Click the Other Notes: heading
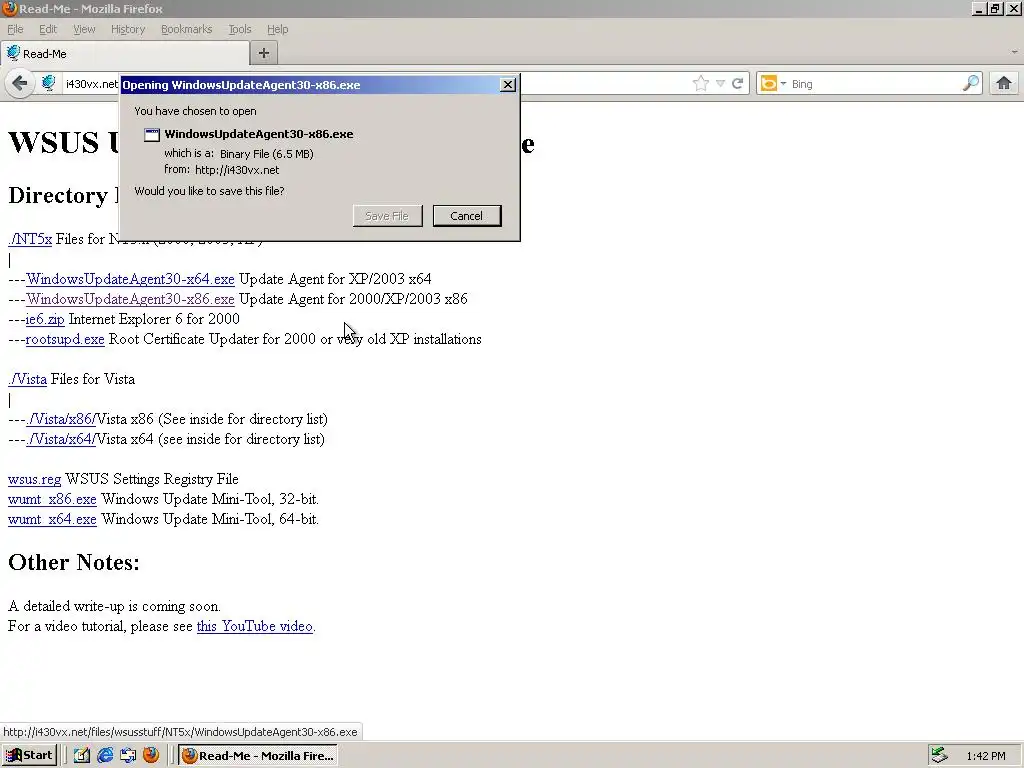 pos(74,562)
